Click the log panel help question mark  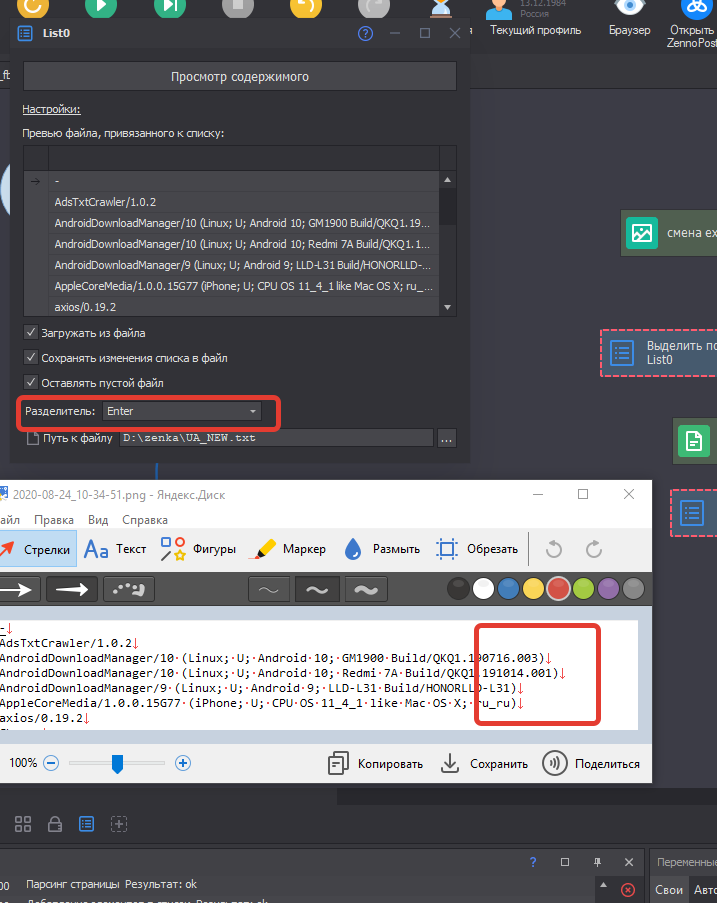533,862
